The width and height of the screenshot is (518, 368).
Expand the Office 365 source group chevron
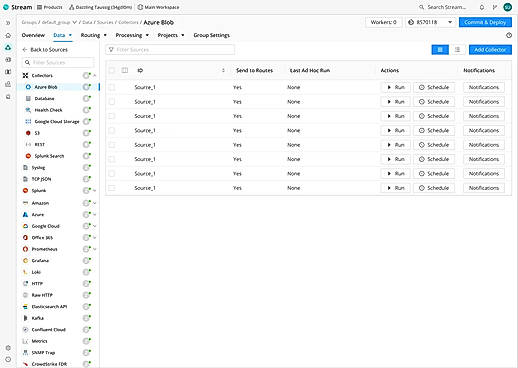click(95, 238)
